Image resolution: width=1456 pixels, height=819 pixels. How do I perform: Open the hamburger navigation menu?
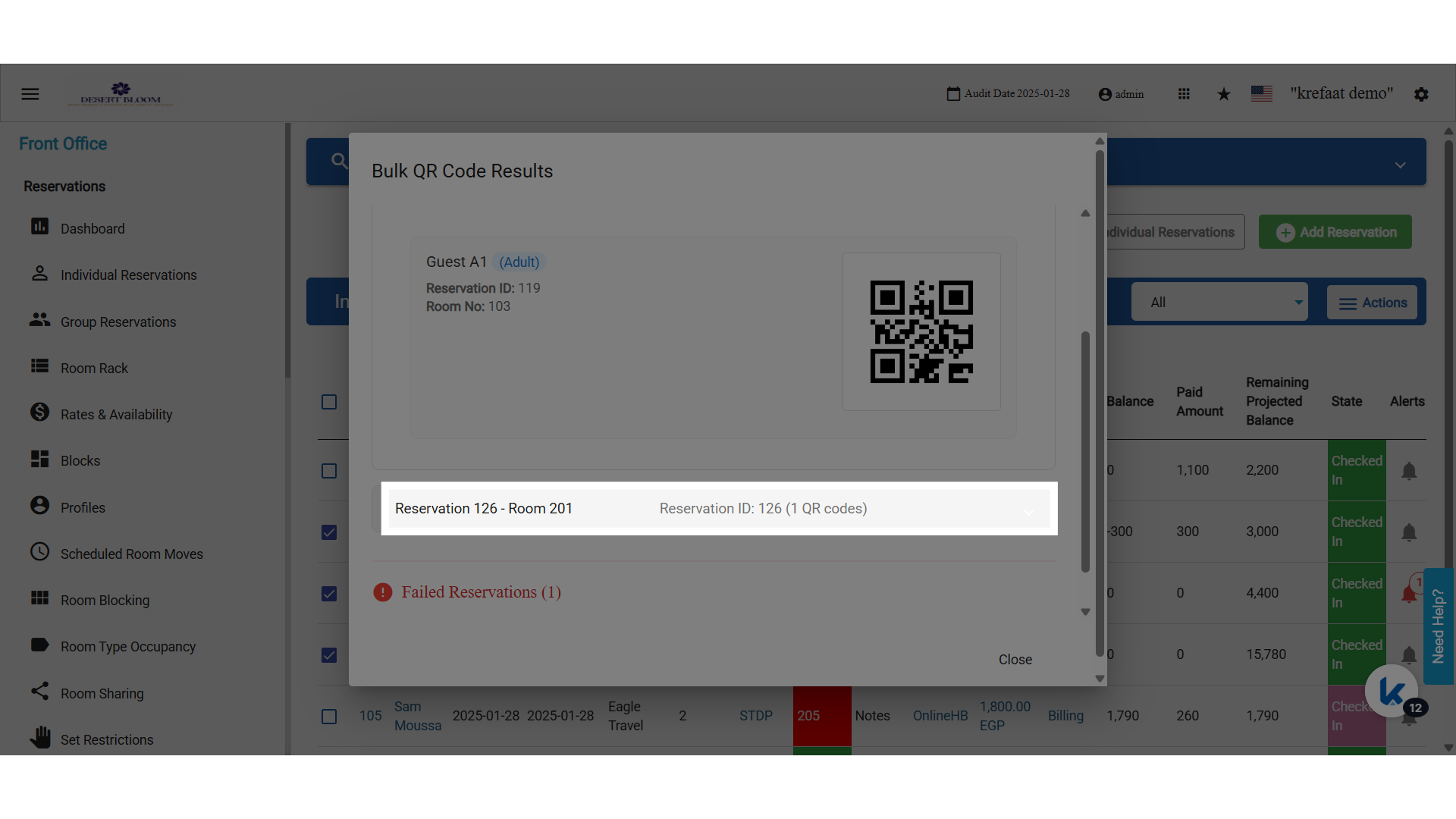click(x=30, y=94)
